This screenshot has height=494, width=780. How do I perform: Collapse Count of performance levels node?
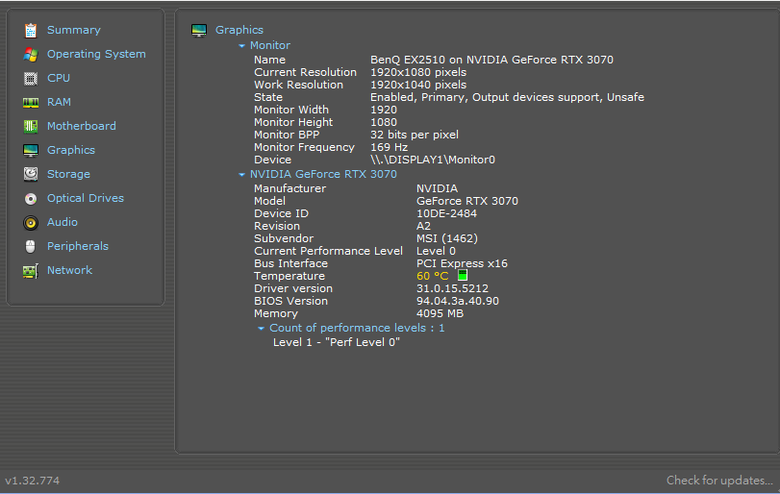(x=261, y=328)
